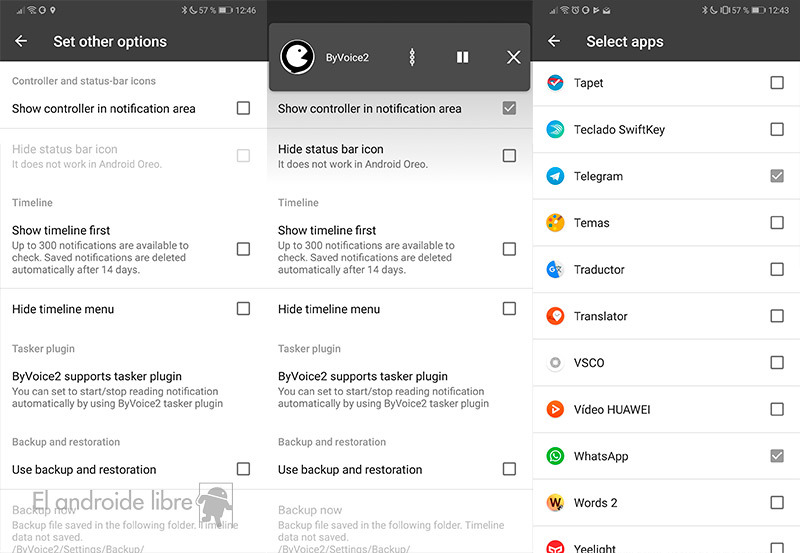Check the Teclado SwiftKey checkbox
The image size is (800, 553).
point(777,130)
